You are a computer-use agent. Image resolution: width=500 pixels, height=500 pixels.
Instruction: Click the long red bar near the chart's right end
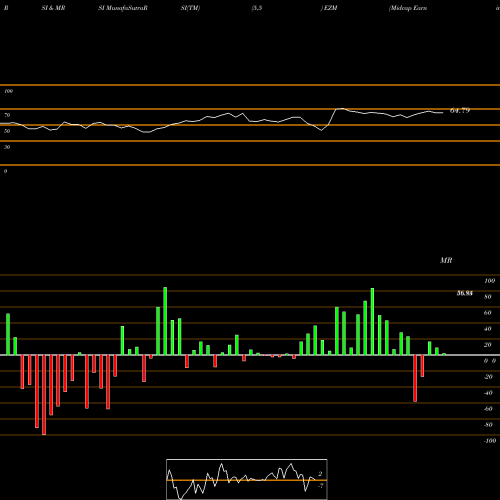tap(415, 378)
